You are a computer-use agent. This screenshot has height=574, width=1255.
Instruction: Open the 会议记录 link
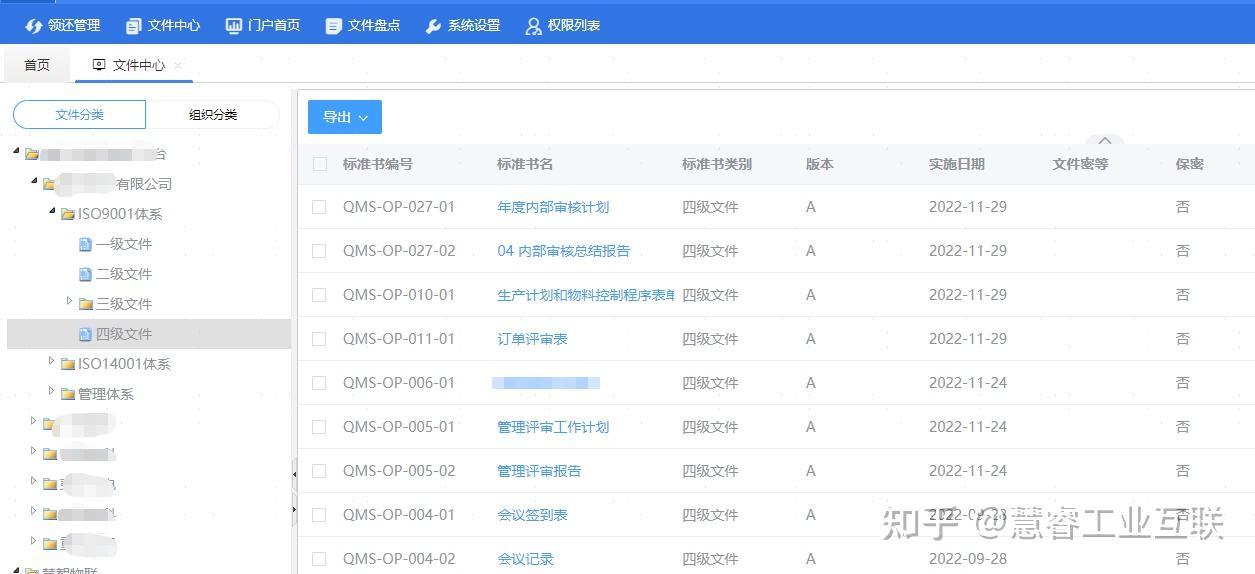coord(525,559)
